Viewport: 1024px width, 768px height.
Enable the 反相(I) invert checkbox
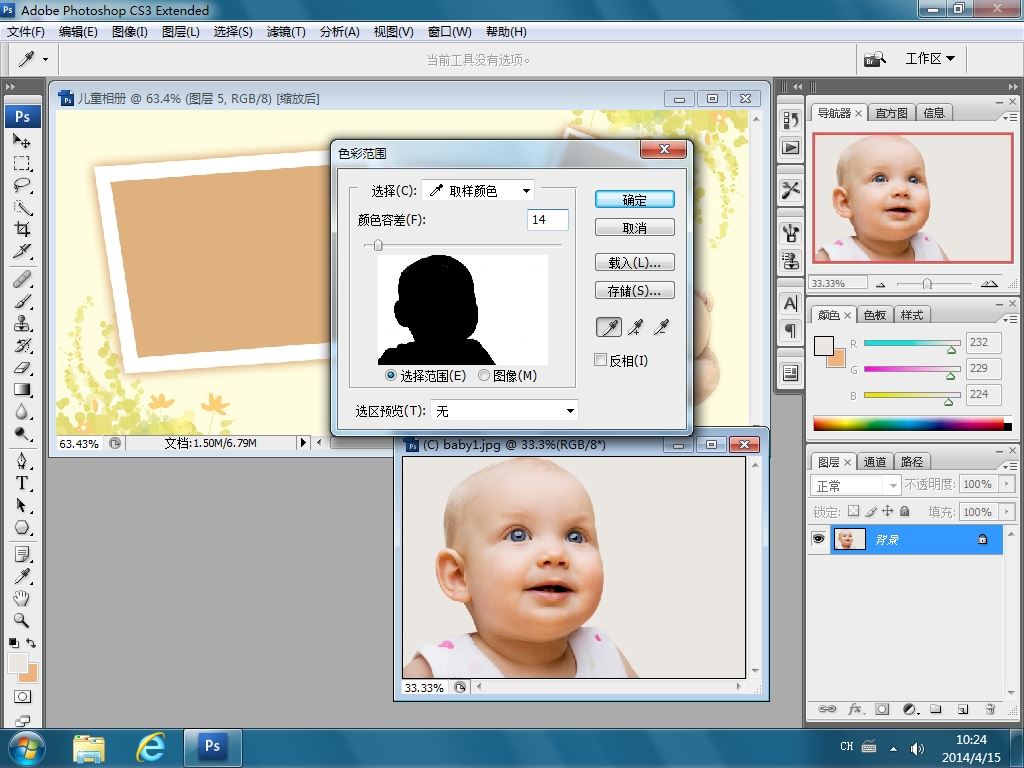(x=600, y=360)
